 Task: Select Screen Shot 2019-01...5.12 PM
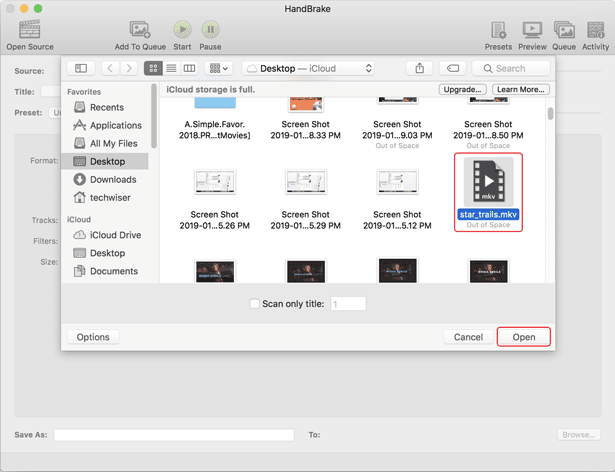(x=397, y=200)
